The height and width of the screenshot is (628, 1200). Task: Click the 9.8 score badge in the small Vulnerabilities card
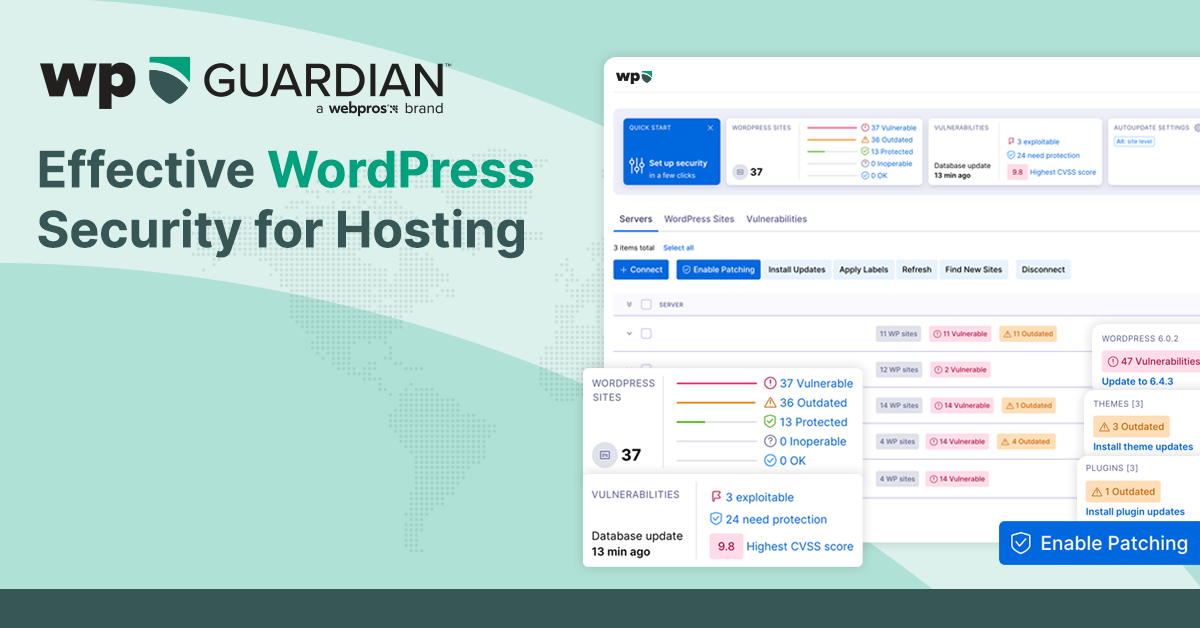(1016, 172)
